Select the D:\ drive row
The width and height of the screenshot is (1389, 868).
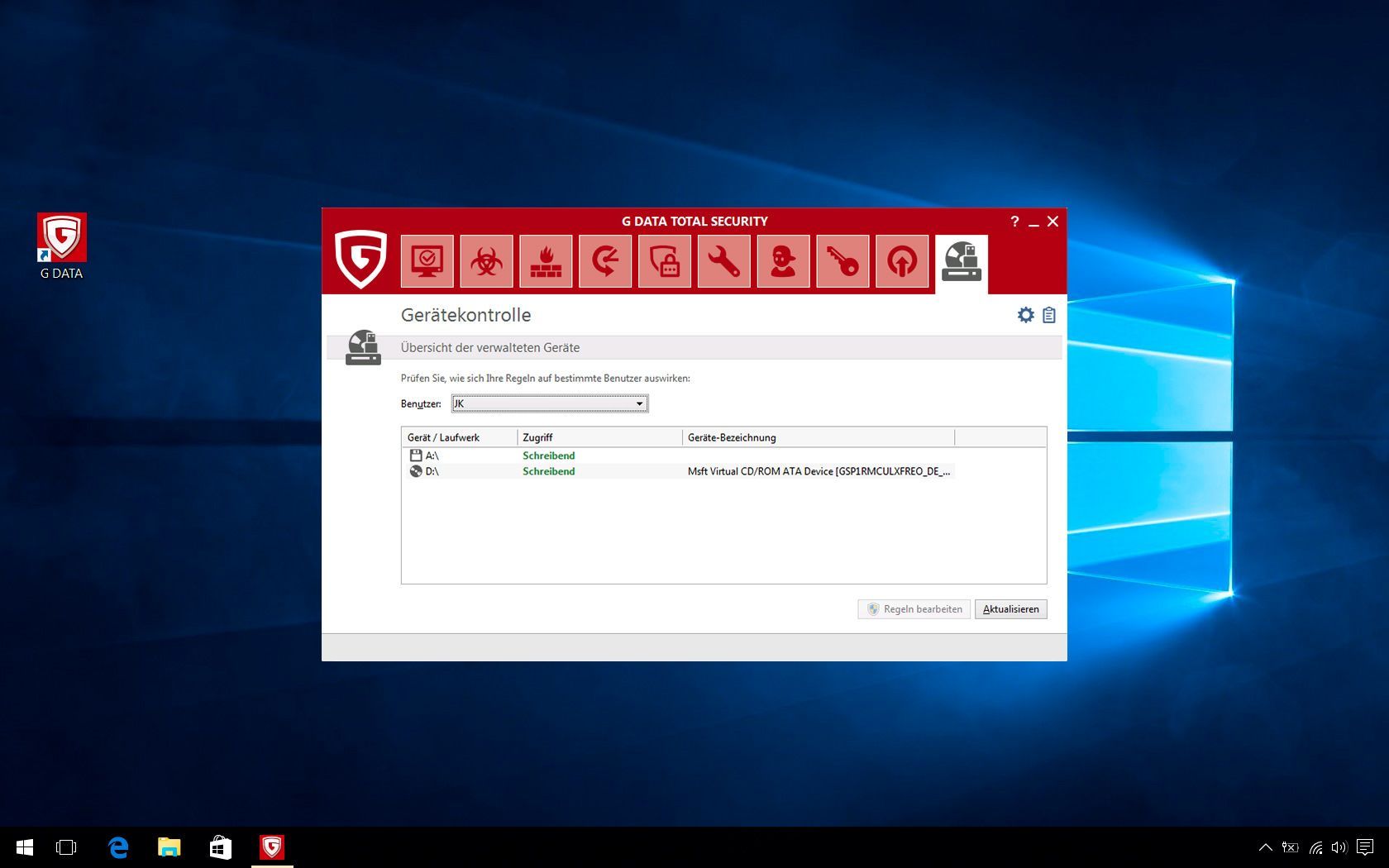[x=678, y=471]
